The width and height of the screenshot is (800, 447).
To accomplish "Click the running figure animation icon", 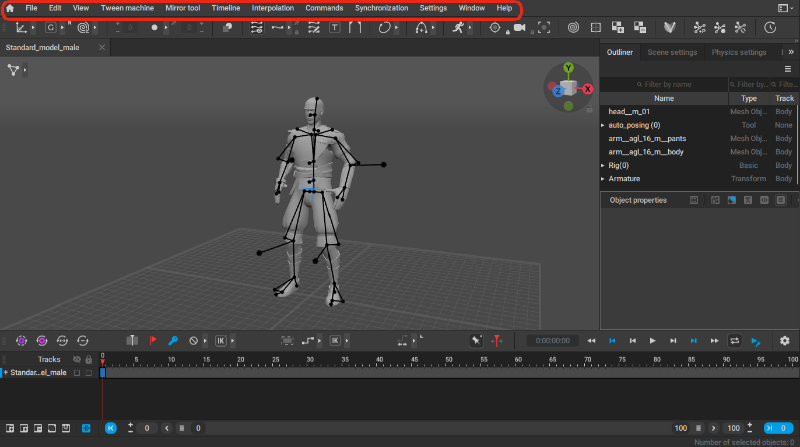I will 457,28.
